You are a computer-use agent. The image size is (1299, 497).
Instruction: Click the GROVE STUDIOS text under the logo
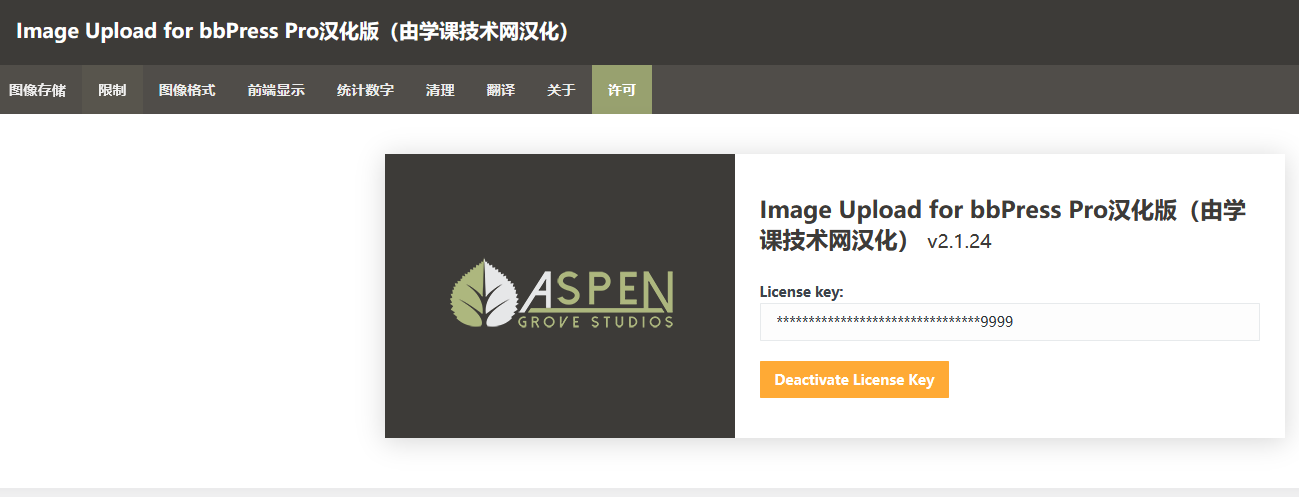(595, 322)
